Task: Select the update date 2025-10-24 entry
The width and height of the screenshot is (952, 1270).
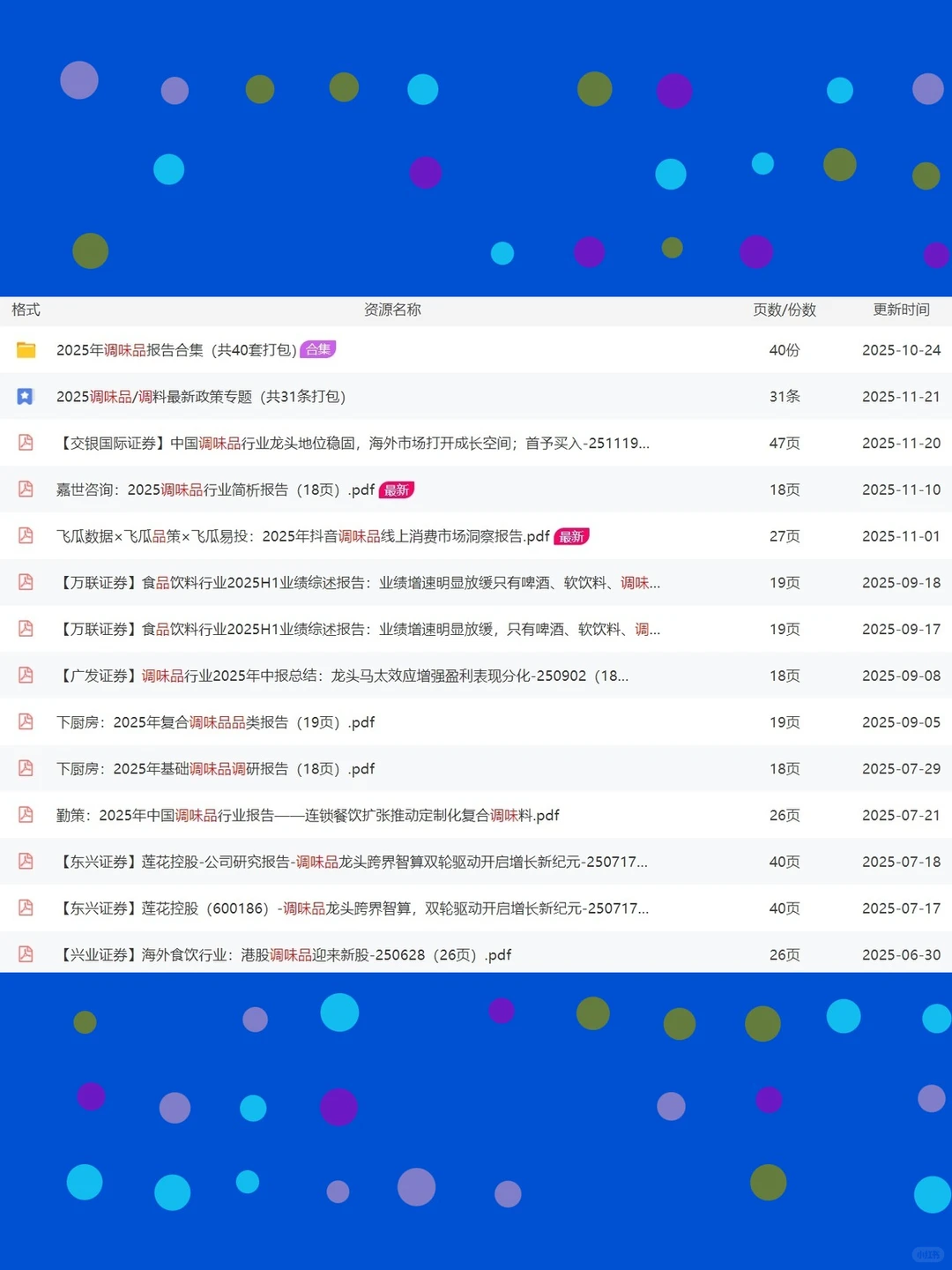Action: point(901,349)
